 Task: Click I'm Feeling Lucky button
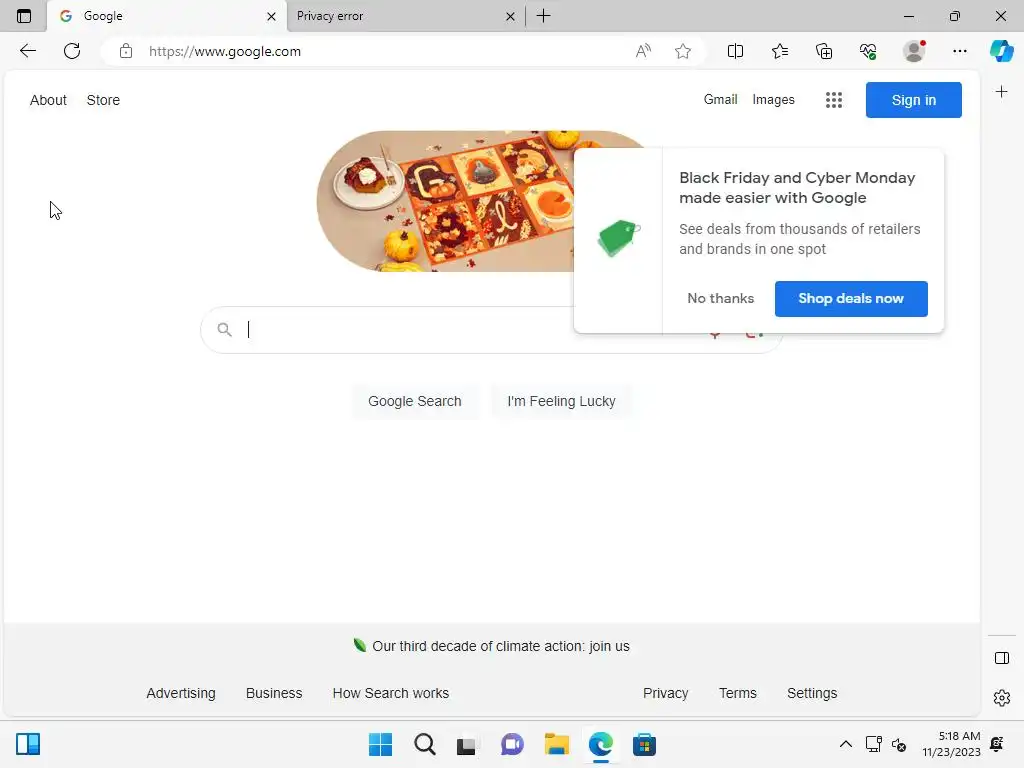(561, 401)
